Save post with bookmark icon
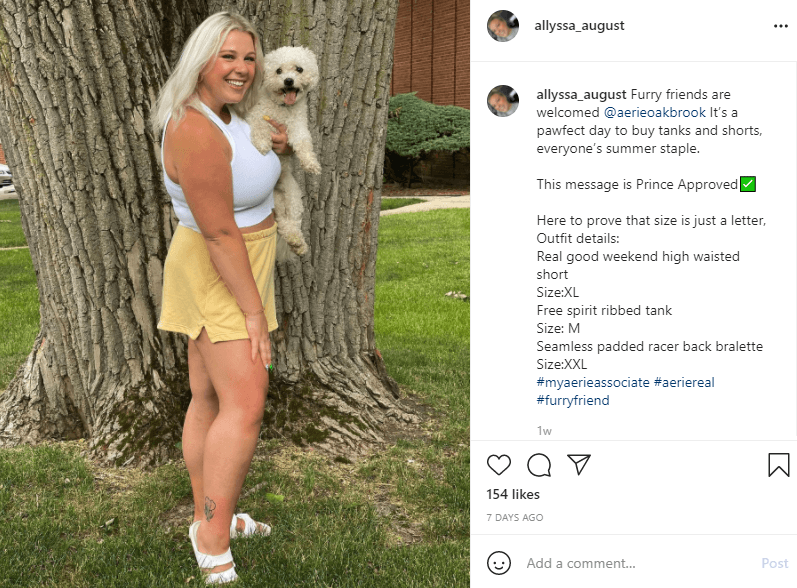The height and width of the screenshot is (588, 797). pyautogui.click(x=778, y=465)
